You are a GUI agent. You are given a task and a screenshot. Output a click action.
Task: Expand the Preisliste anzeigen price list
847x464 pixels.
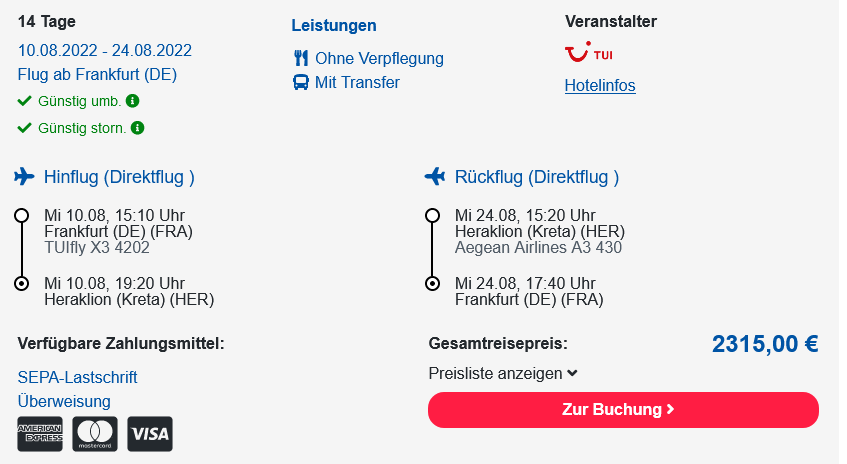click(503, 373)
